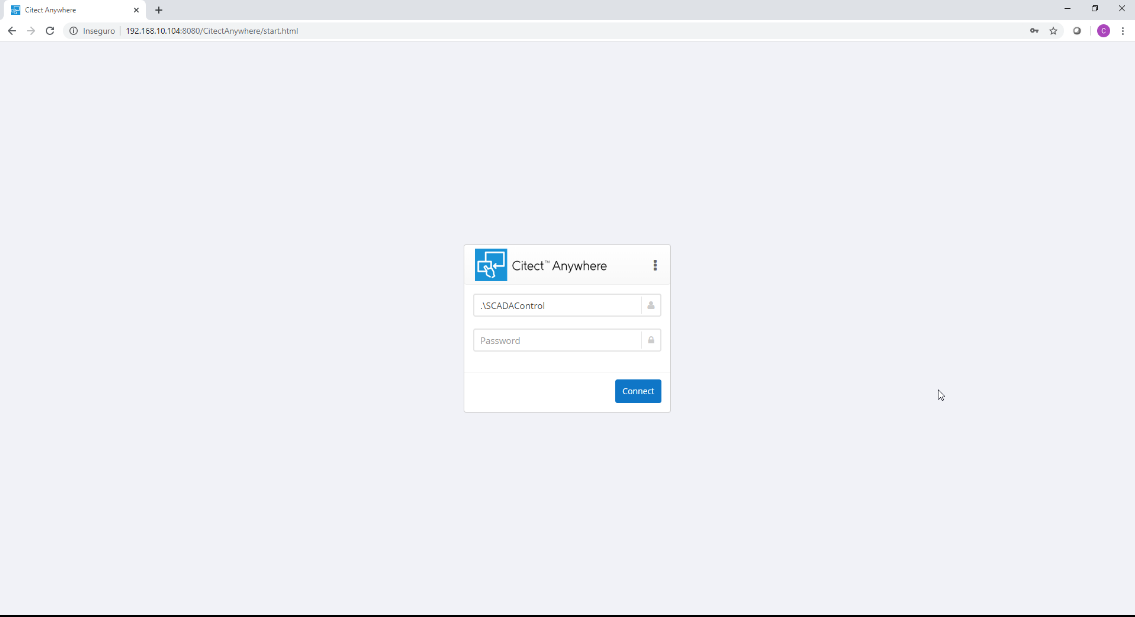Click the user icon beside username field
This screenshot has width=1135, height=617.
pyautogui.click(x=651, y=306)
